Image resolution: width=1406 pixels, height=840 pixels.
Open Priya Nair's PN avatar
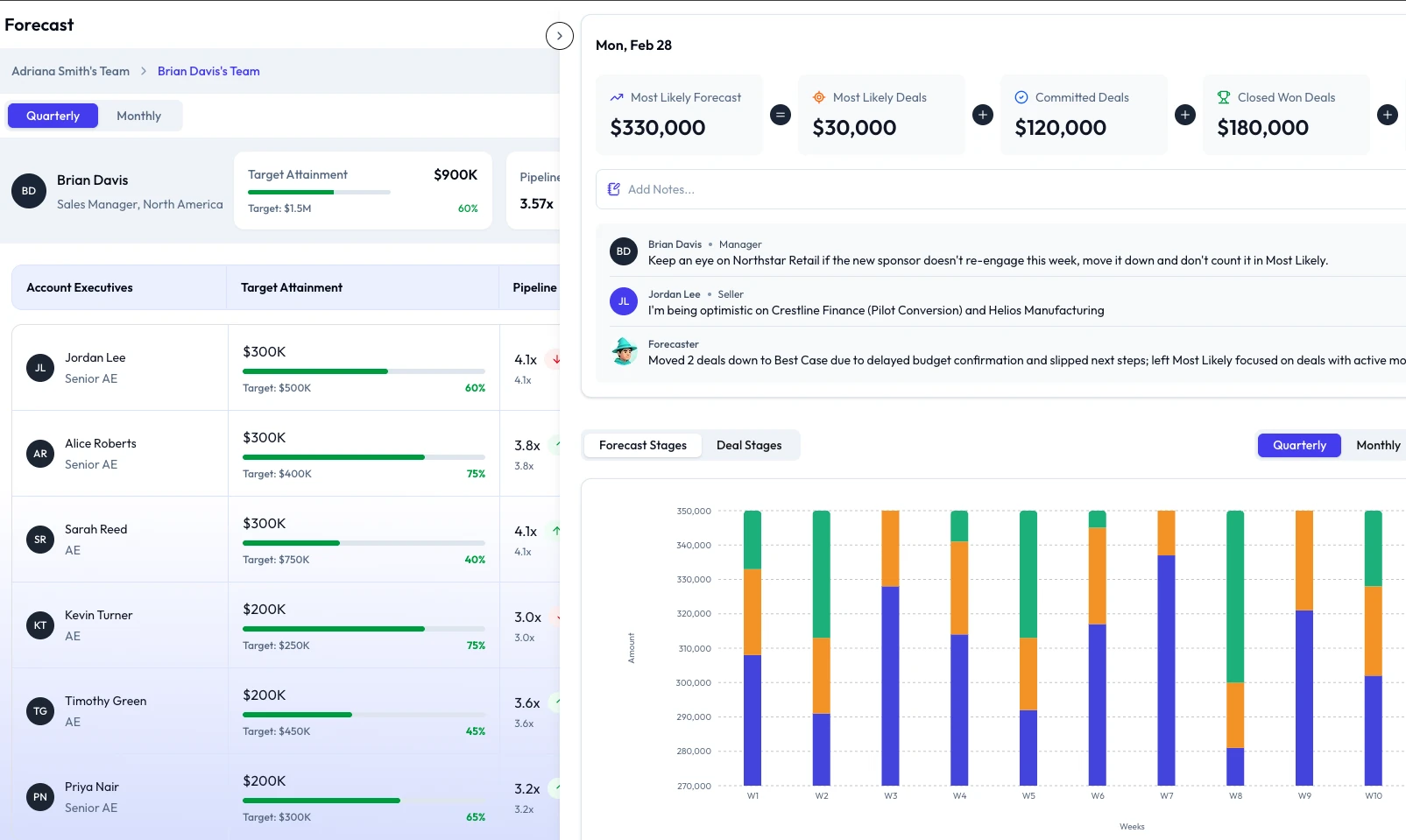[x=40, y=797]
